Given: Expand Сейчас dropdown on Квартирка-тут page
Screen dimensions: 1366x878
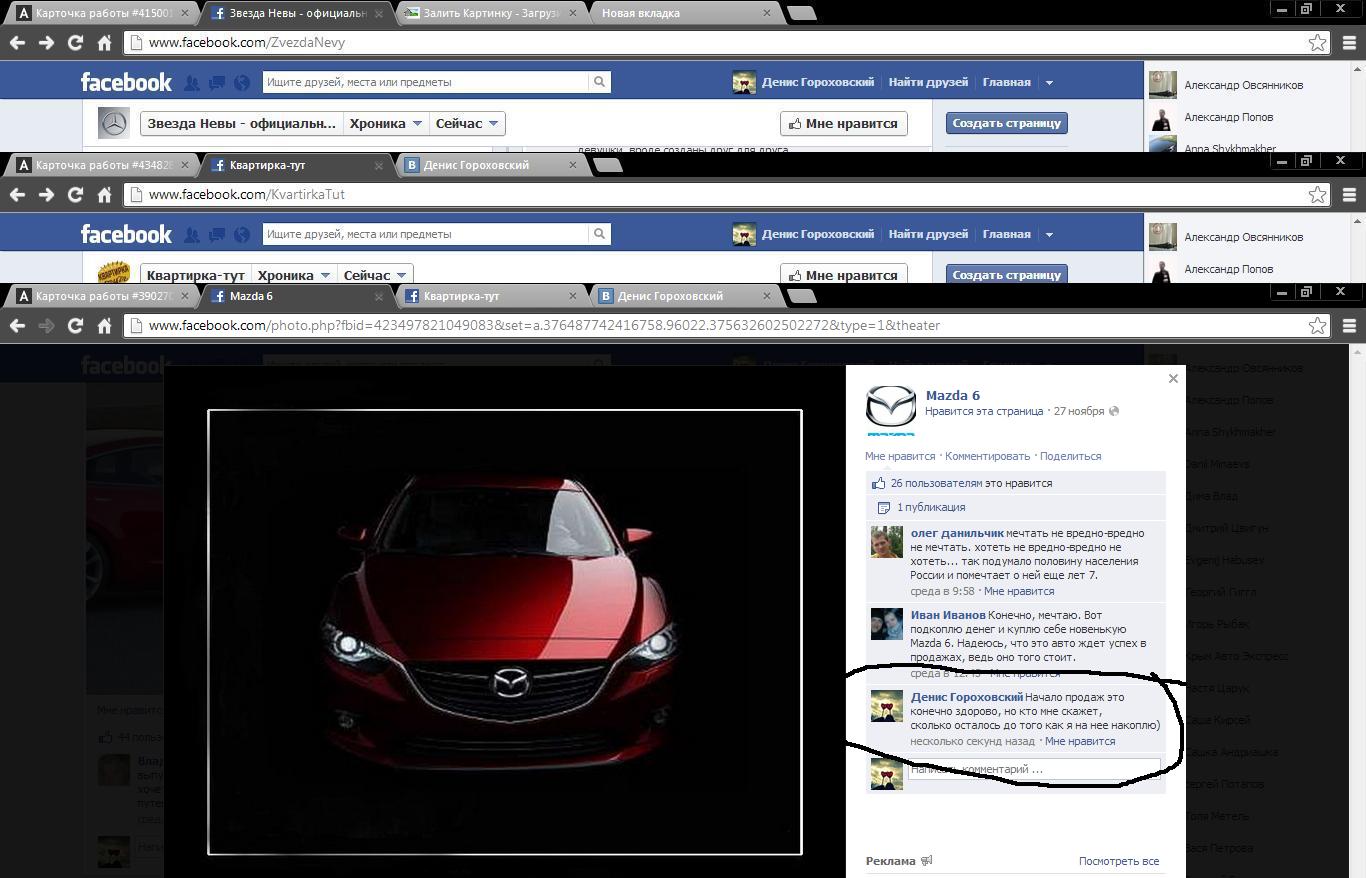Looking at the screenshot, I should (x=375, y=275).
